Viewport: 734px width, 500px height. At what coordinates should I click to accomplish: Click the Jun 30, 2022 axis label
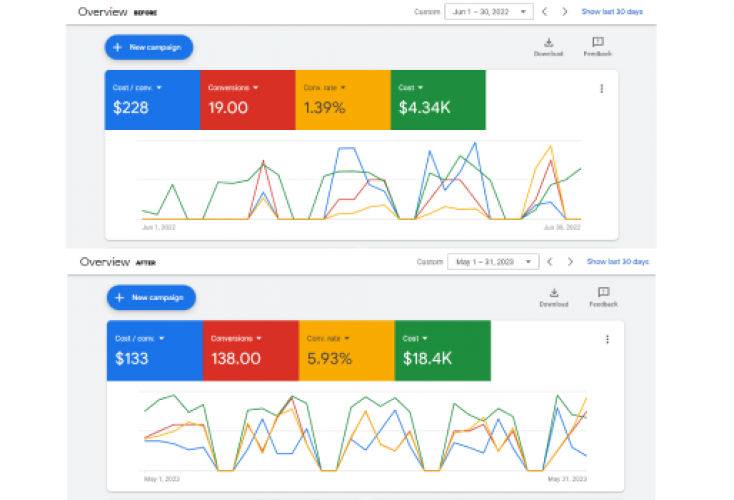point(562,228)
